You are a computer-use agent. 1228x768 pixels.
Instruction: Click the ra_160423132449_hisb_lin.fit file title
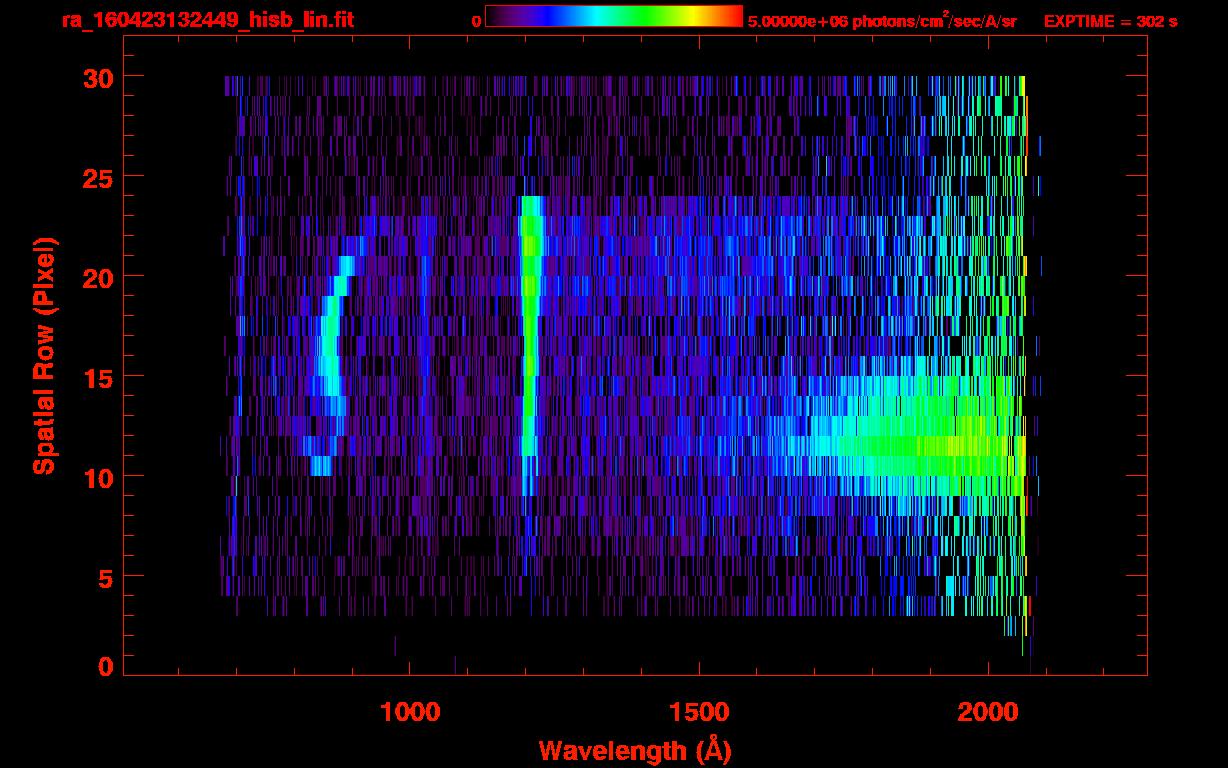[x=207, y=20]
